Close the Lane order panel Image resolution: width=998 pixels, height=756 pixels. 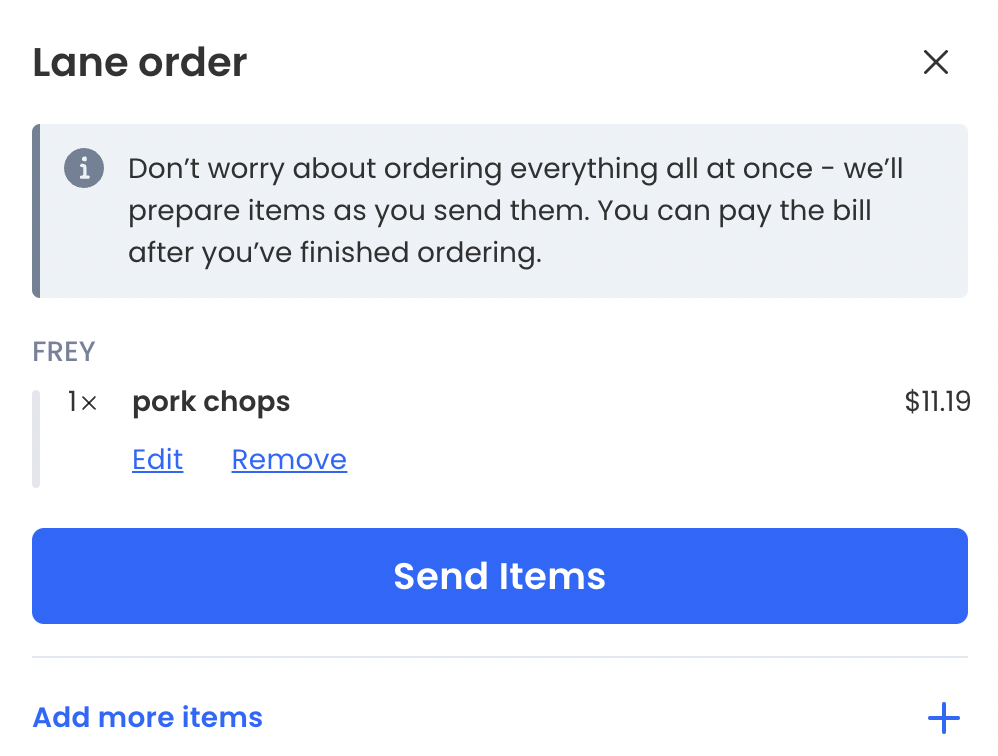pos(936,62)
